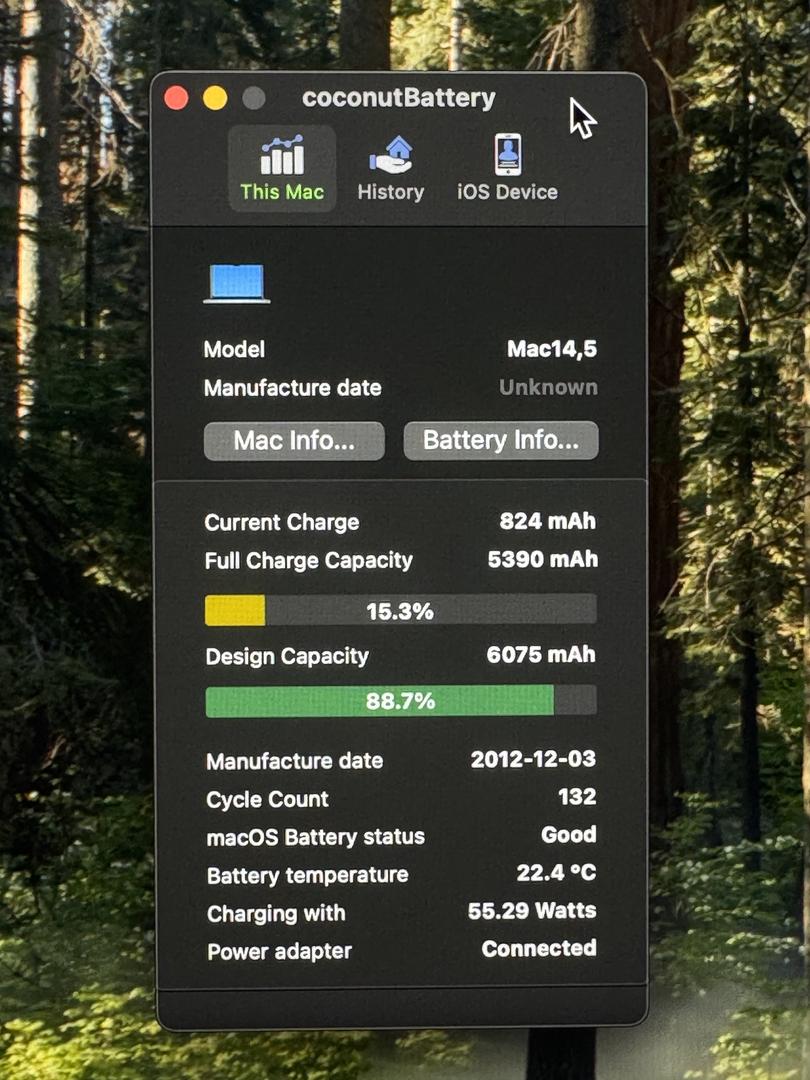Click the 5390 mAh full charge value
This screenshot has height=1080, width=810.
(x=543, y=559)
